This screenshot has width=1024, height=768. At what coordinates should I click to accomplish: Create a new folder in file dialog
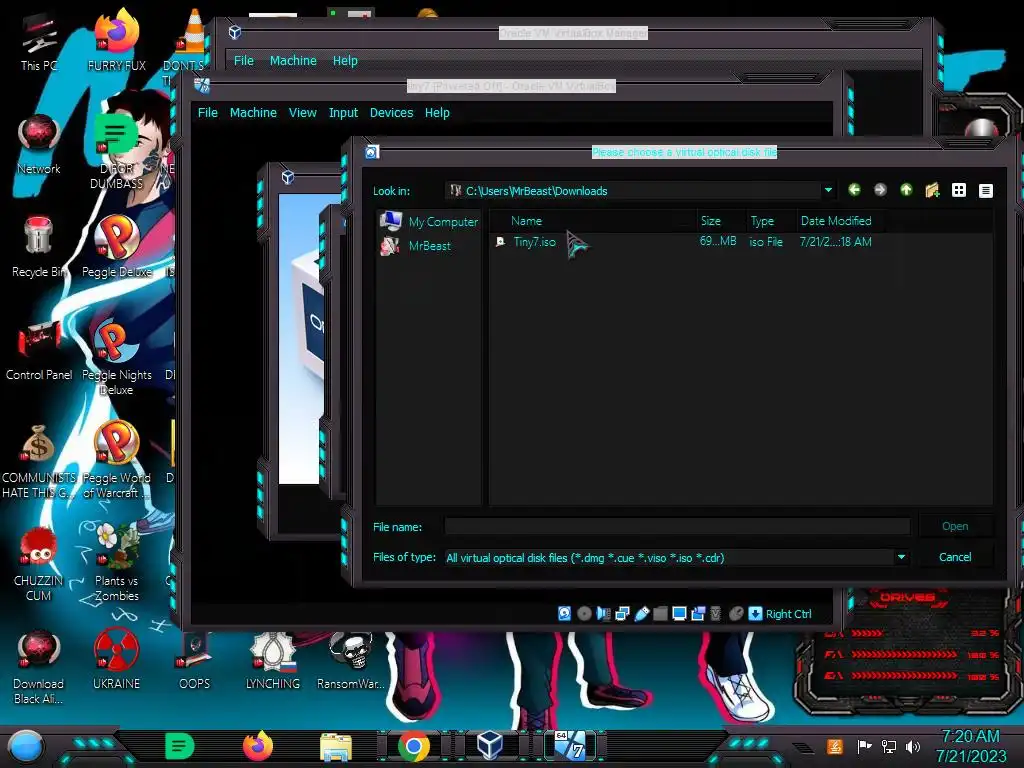pyautogui.click(x=933, y=190)
